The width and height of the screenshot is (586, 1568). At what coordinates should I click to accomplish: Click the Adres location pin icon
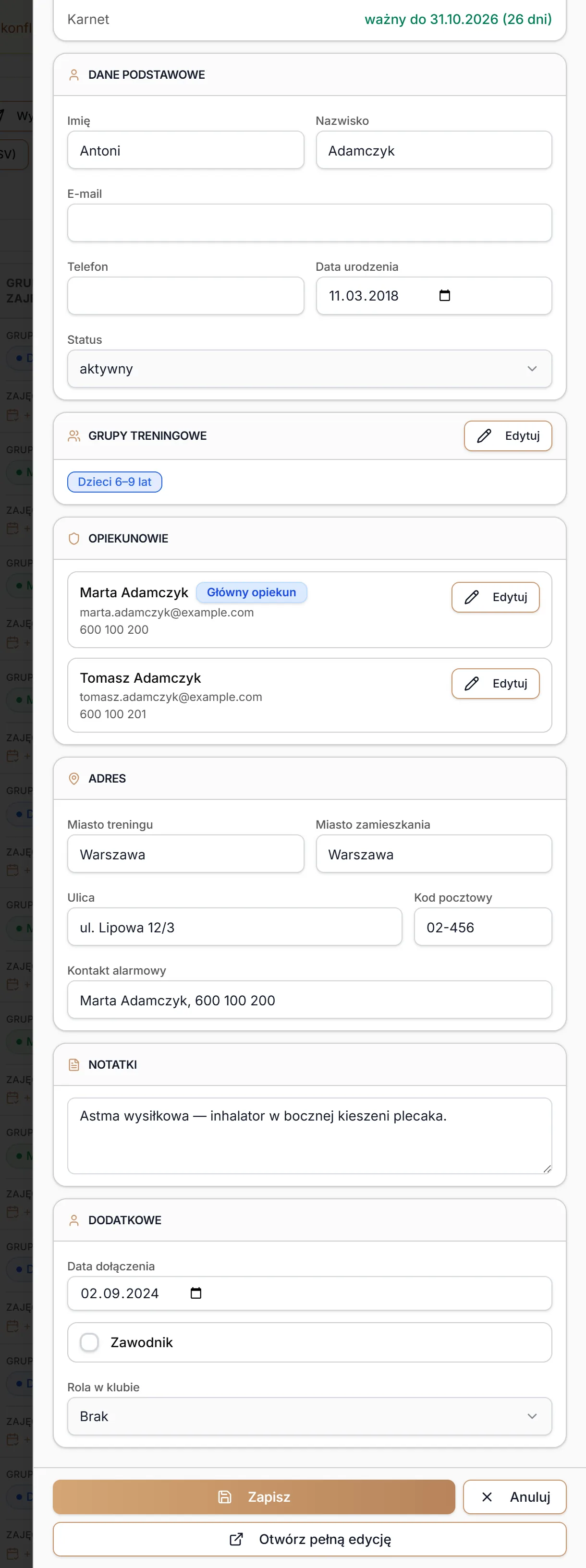73,779
